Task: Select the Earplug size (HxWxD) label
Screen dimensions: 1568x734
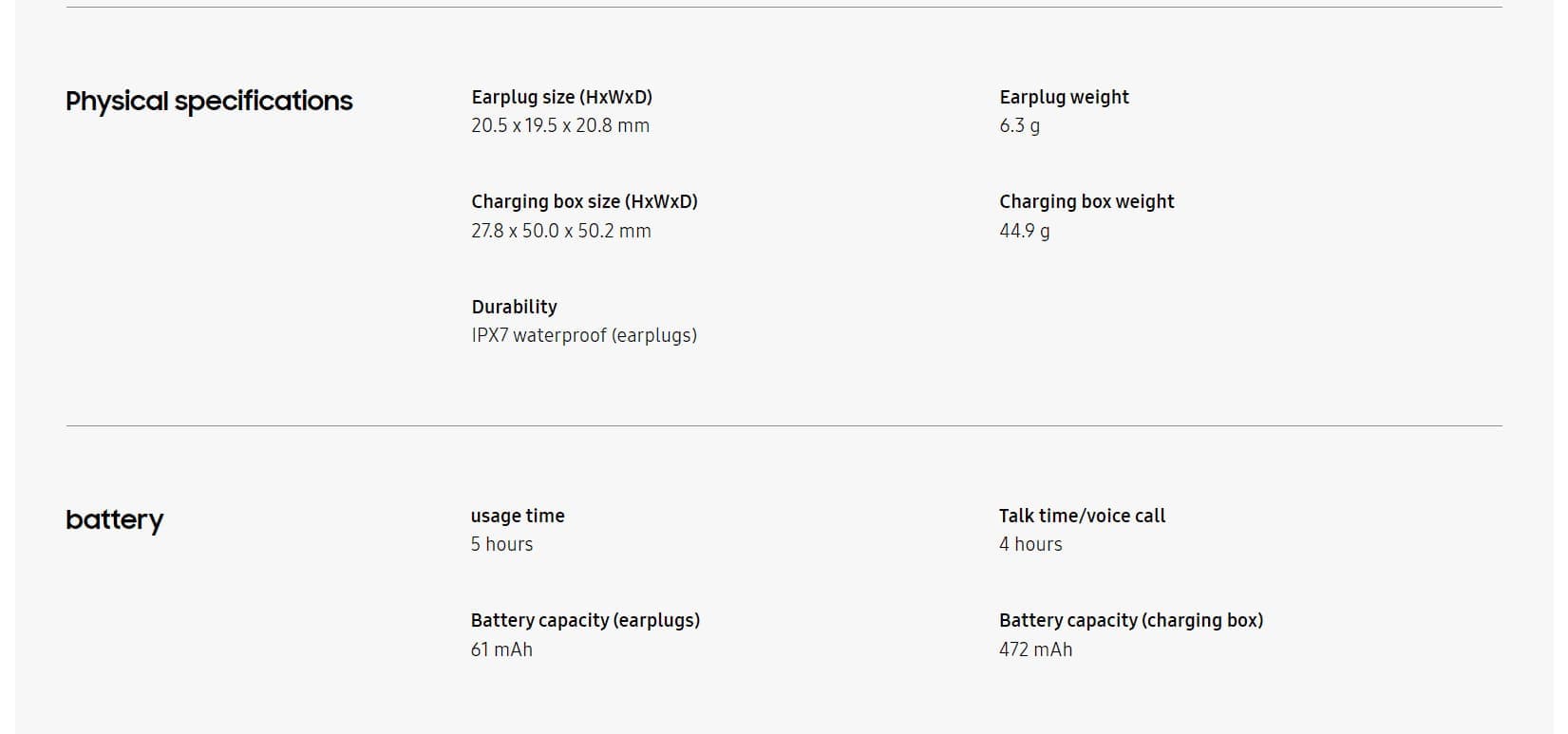Action: [561, 97]
